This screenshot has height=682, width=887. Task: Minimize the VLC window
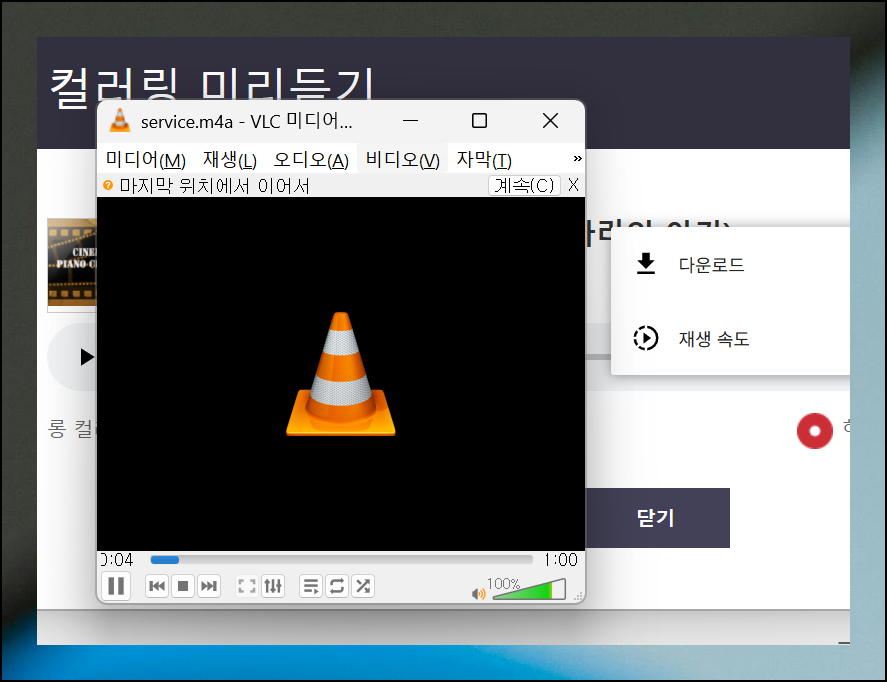411,120
